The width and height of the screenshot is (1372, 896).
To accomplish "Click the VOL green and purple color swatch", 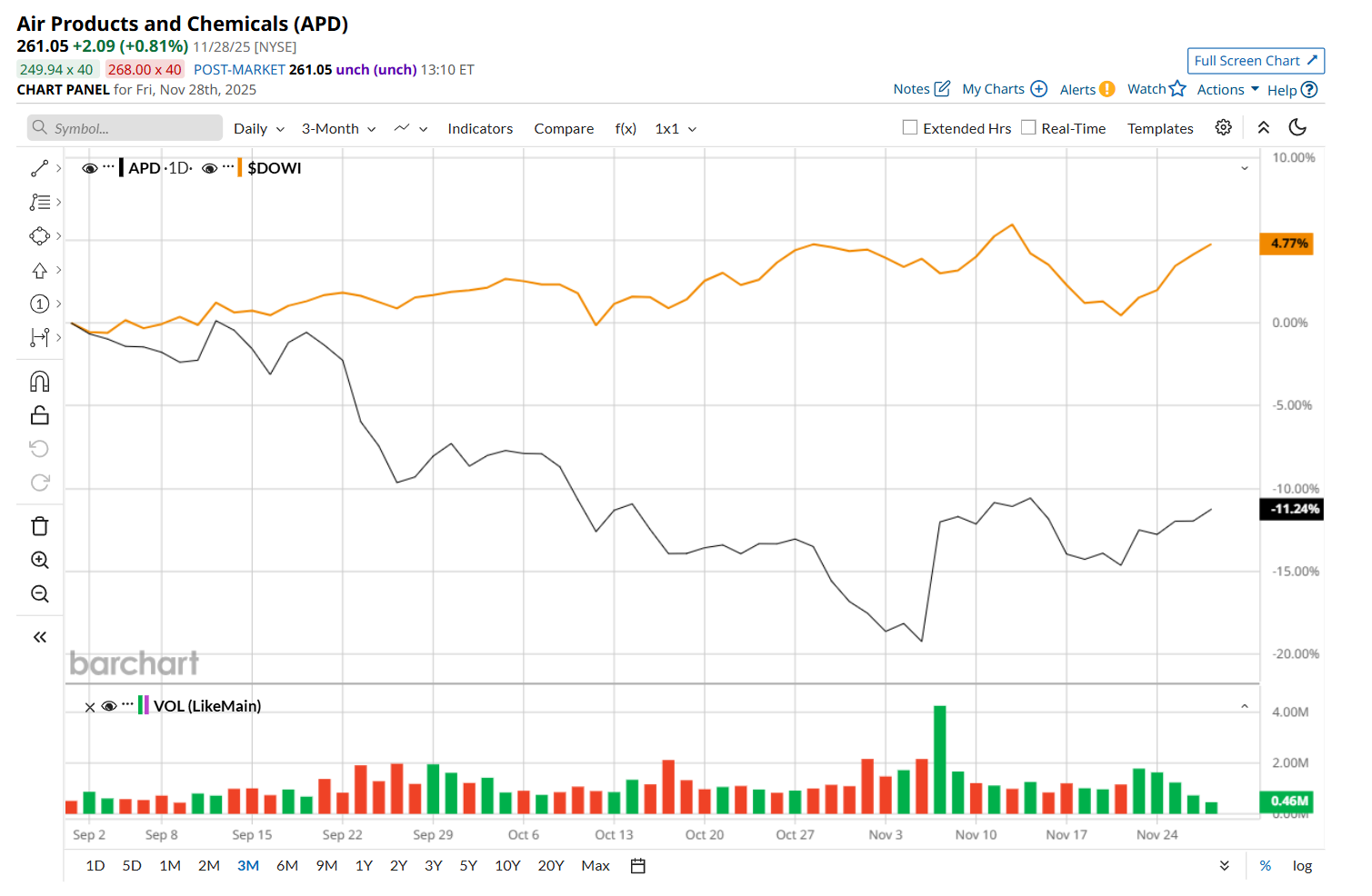I will pos(144,706).
